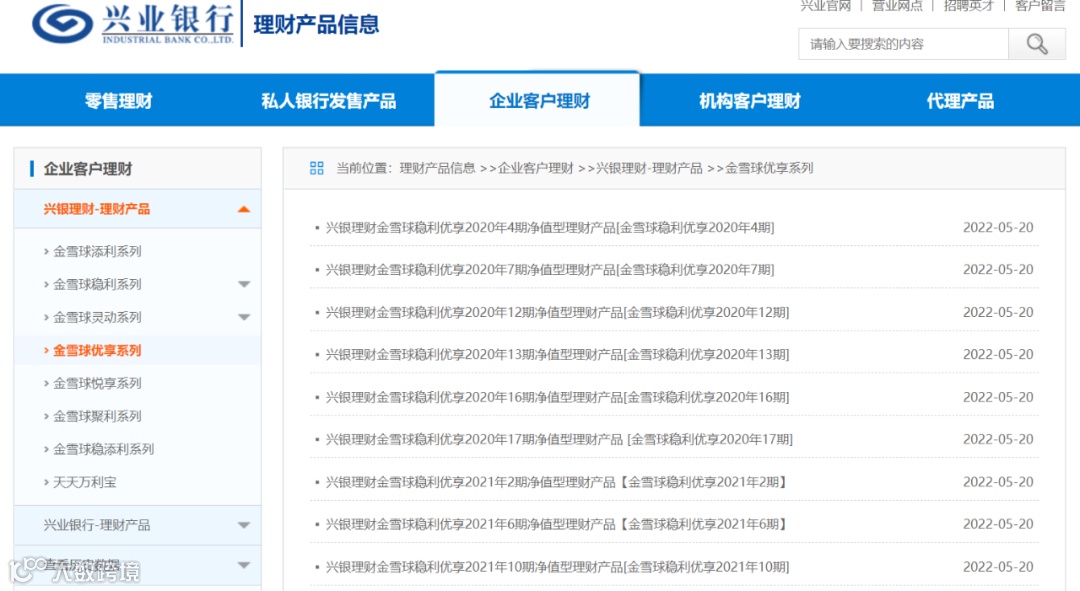Image resolution: width=1080 pixels, height=591 pixels.
Task: Open the 2020年4期 product link
Action: click(x=550, y=227)
